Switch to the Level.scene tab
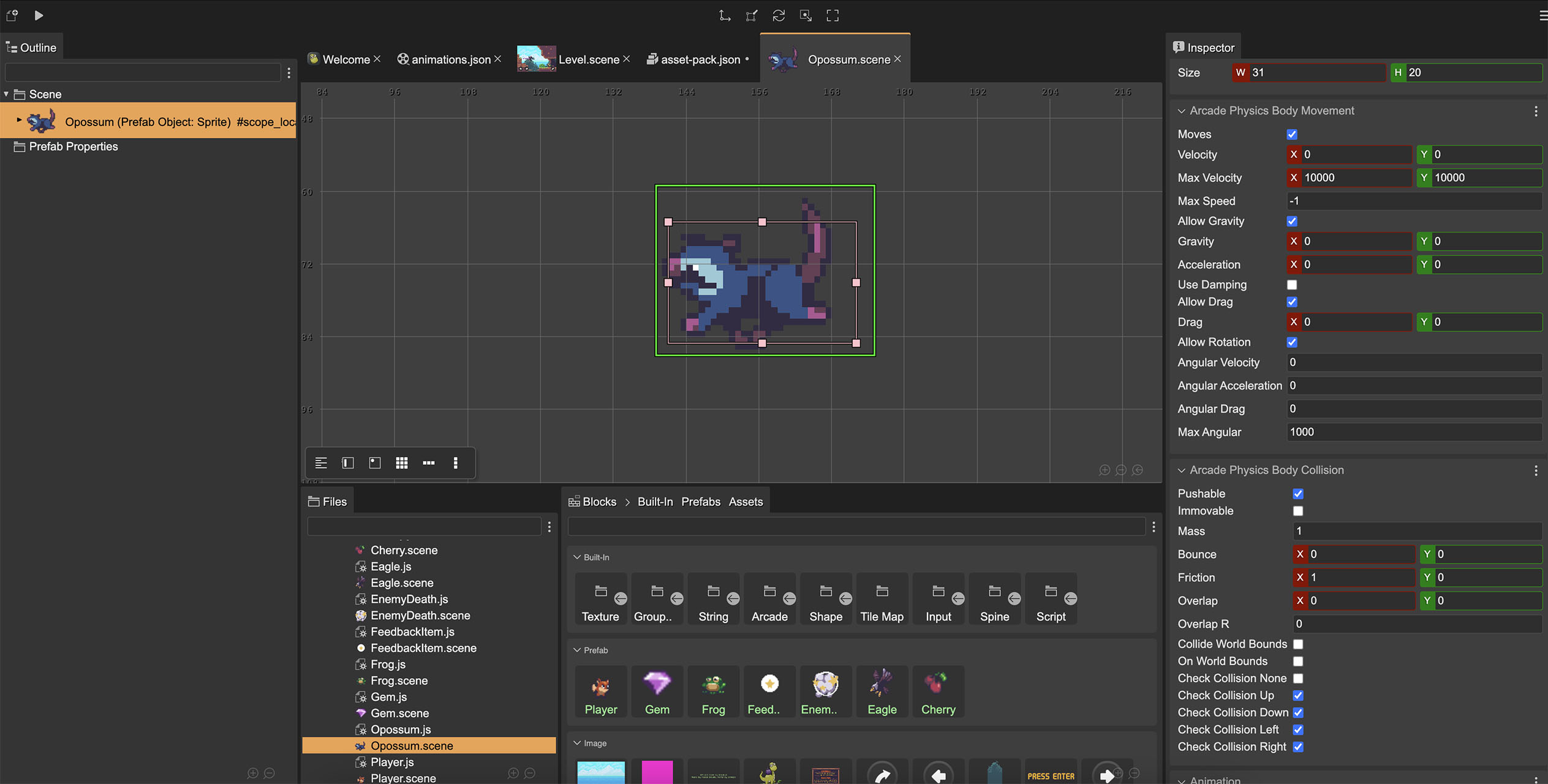The width and height of the screenshot is (1548, 784). tap(588, 59)
